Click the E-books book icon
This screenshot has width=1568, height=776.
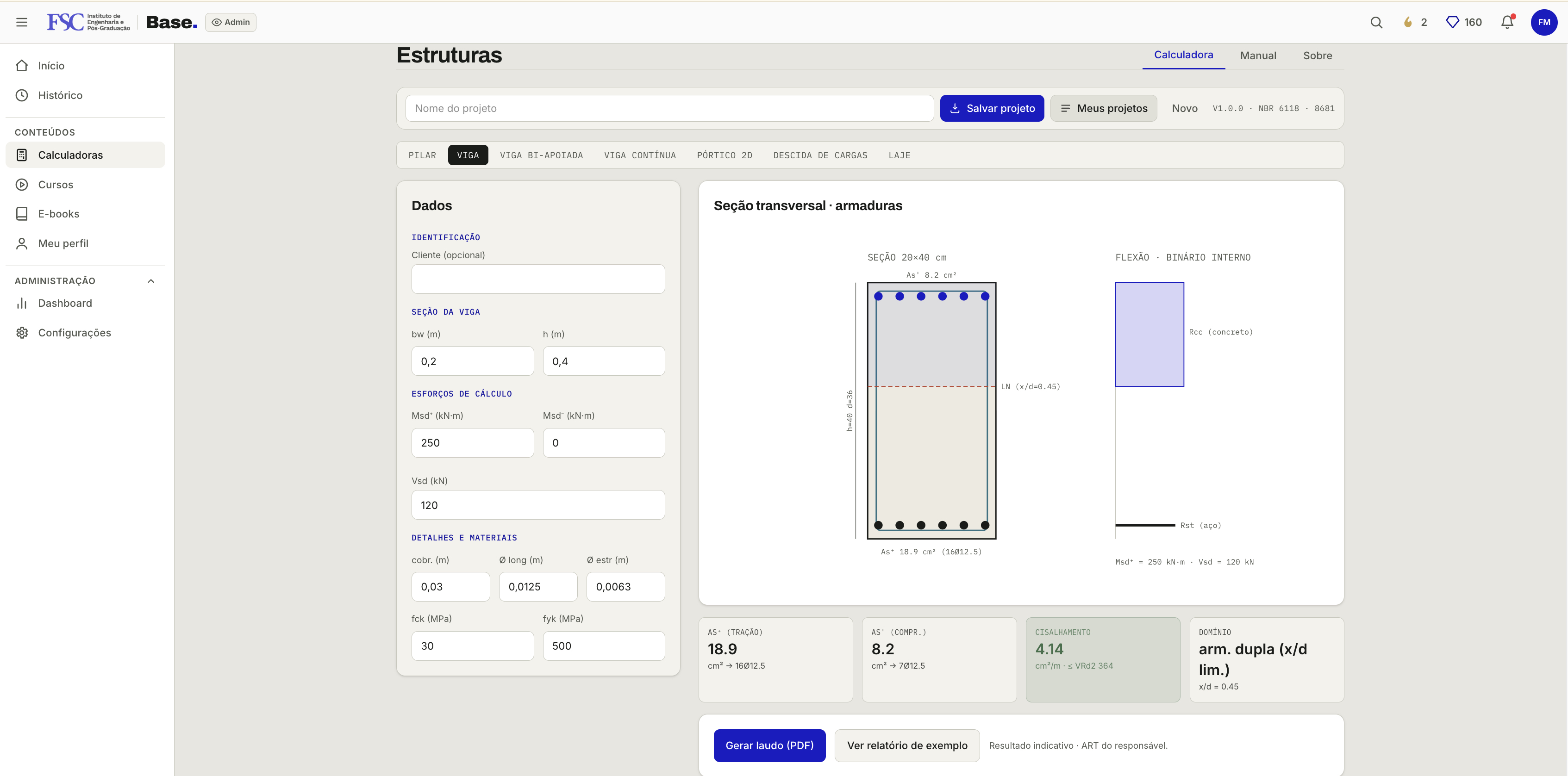22,214
